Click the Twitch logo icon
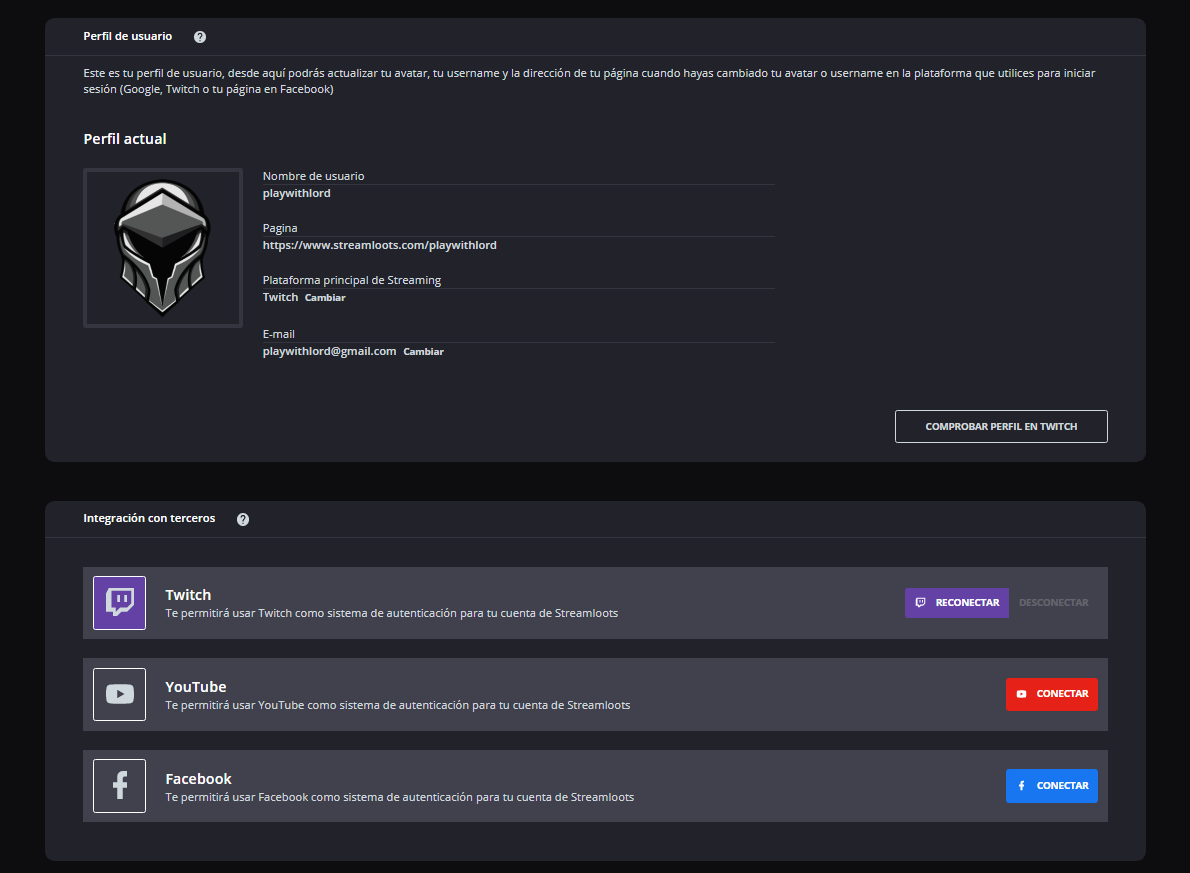This screenshot has height=873, width=1190. tap(119, 603)
